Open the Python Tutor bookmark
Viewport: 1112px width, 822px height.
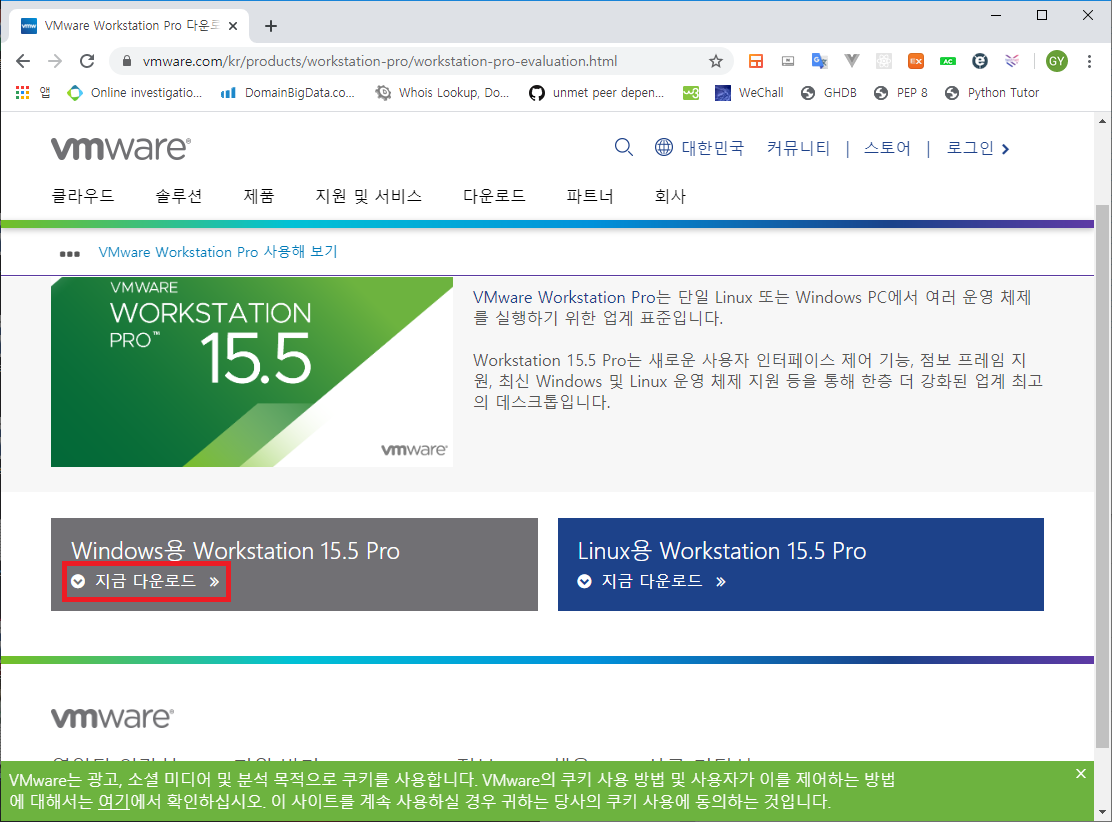992,92
